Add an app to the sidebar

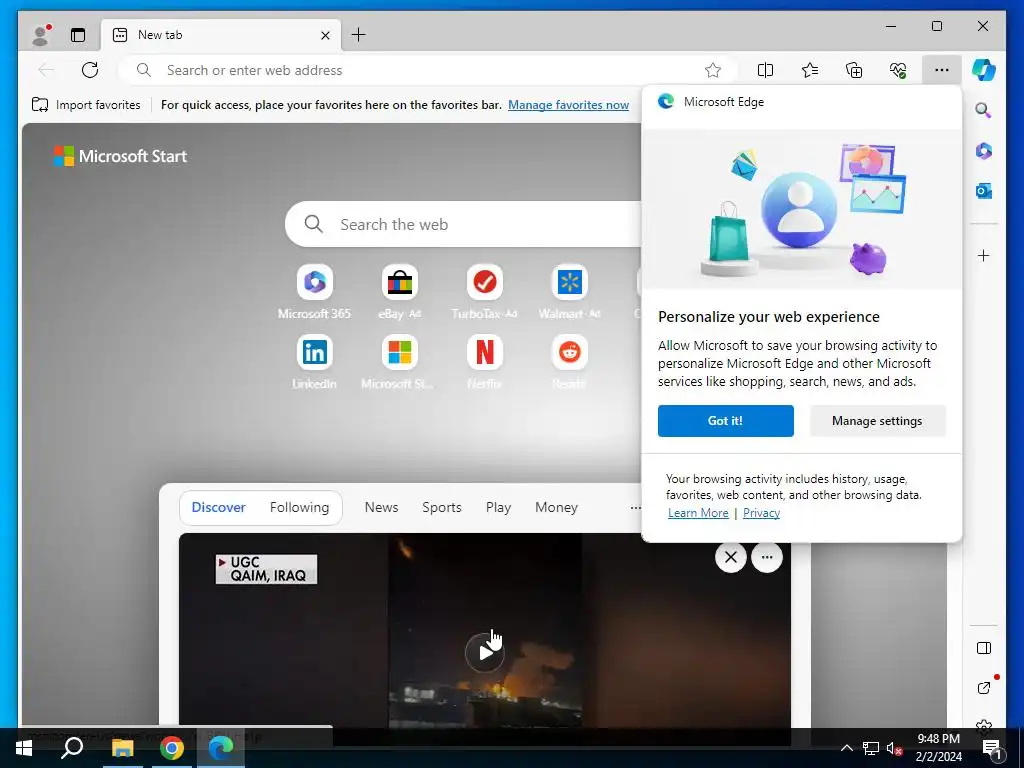984,255
